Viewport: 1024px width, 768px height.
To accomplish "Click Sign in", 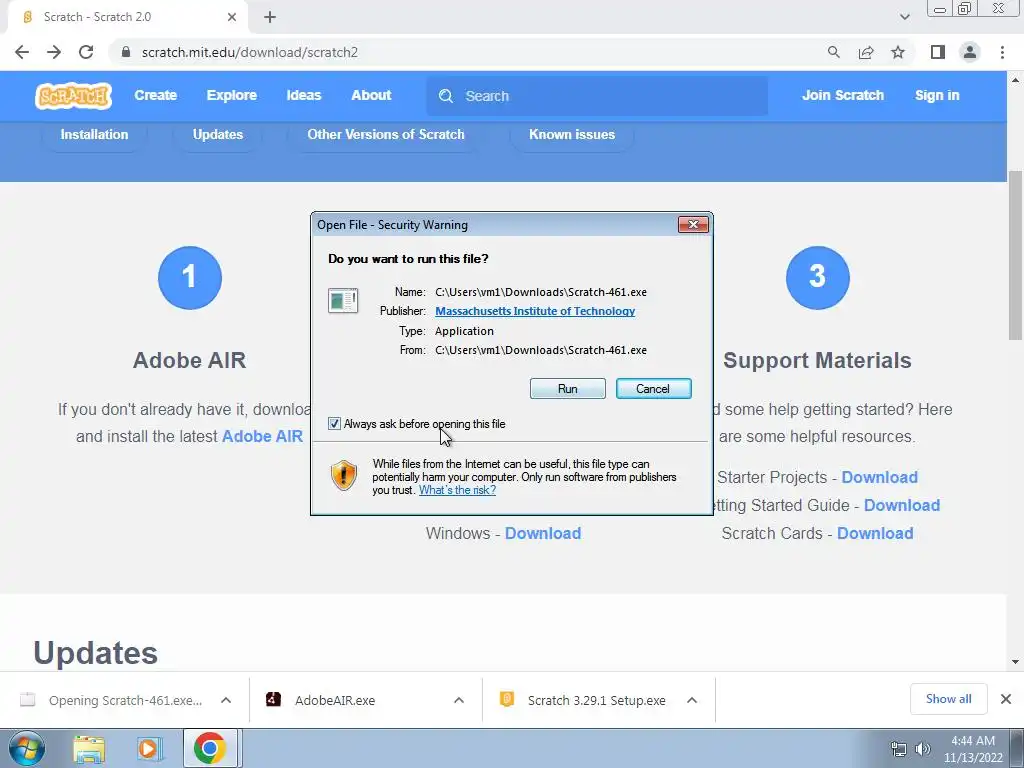I will 937,95.
